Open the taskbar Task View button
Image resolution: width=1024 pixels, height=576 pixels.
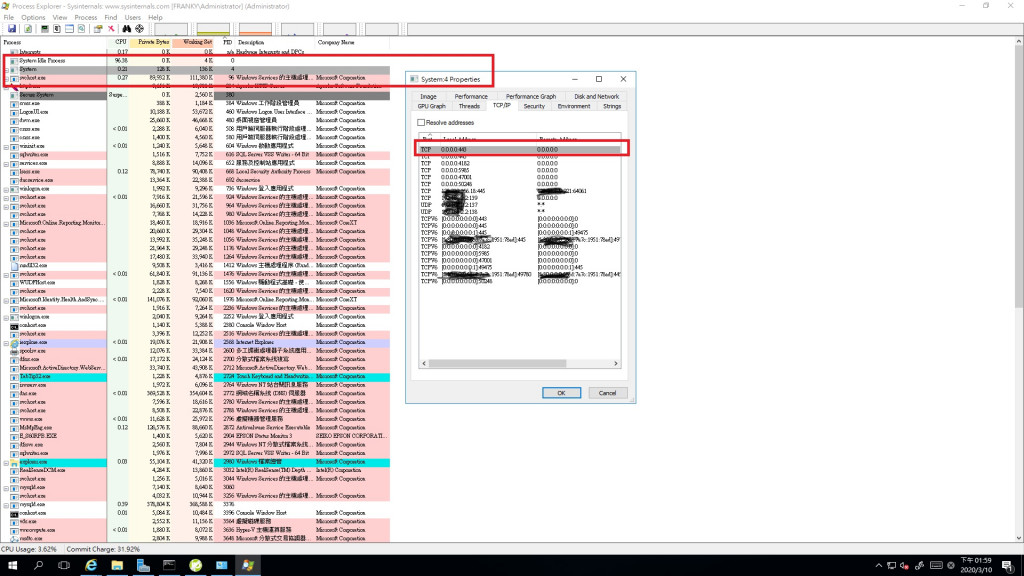pos(64,566)
